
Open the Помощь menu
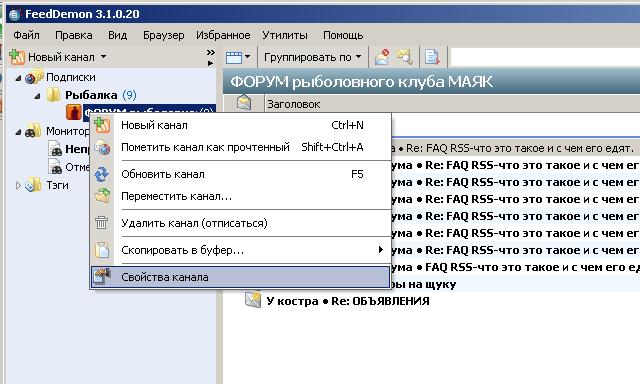point(343,35)
